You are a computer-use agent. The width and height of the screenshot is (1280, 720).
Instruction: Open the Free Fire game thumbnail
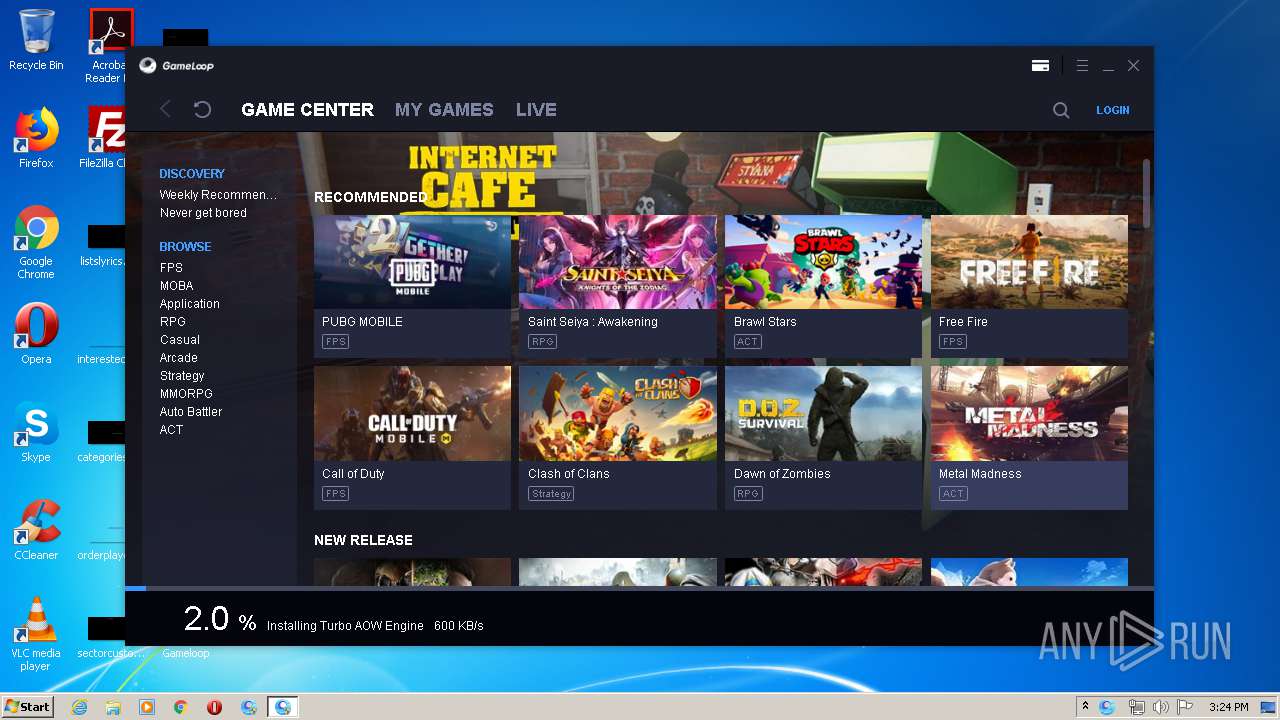point(1029,262)
